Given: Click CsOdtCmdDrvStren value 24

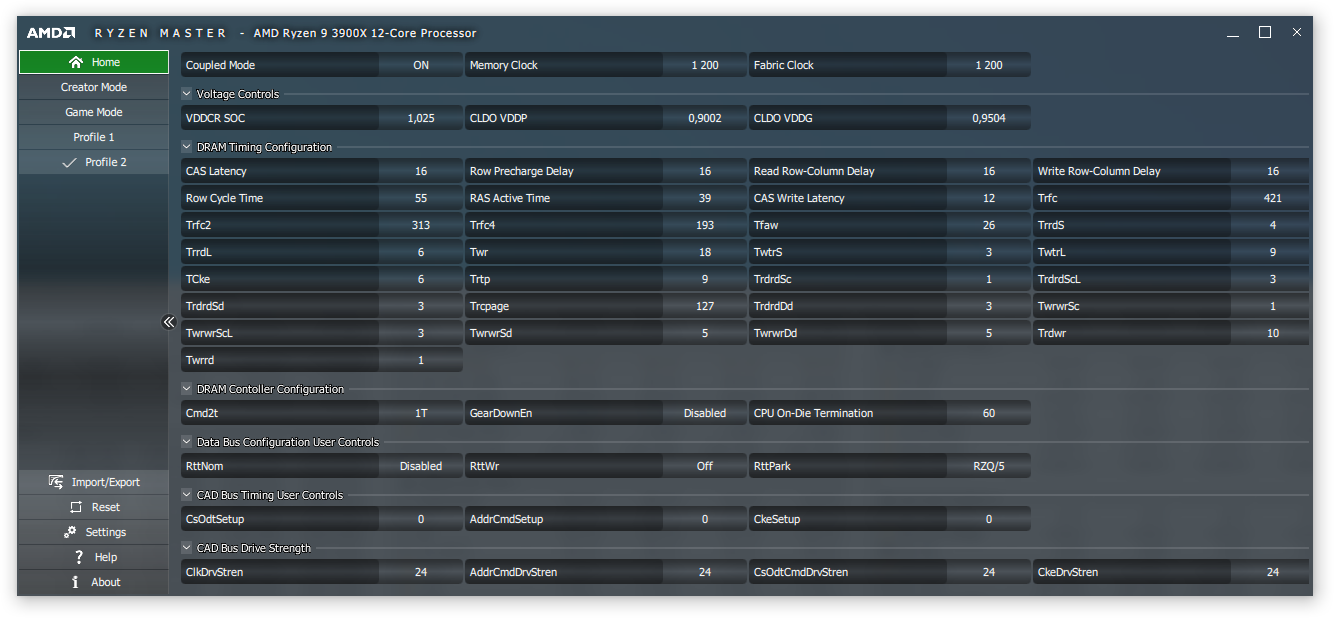Looking at the screenshot, I should pos(989,572).
